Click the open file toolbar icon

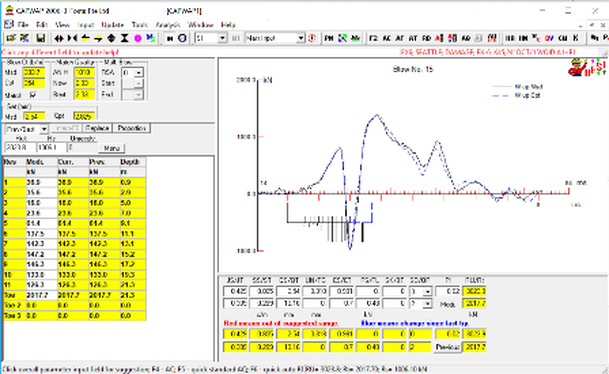(x=11, y=38)
